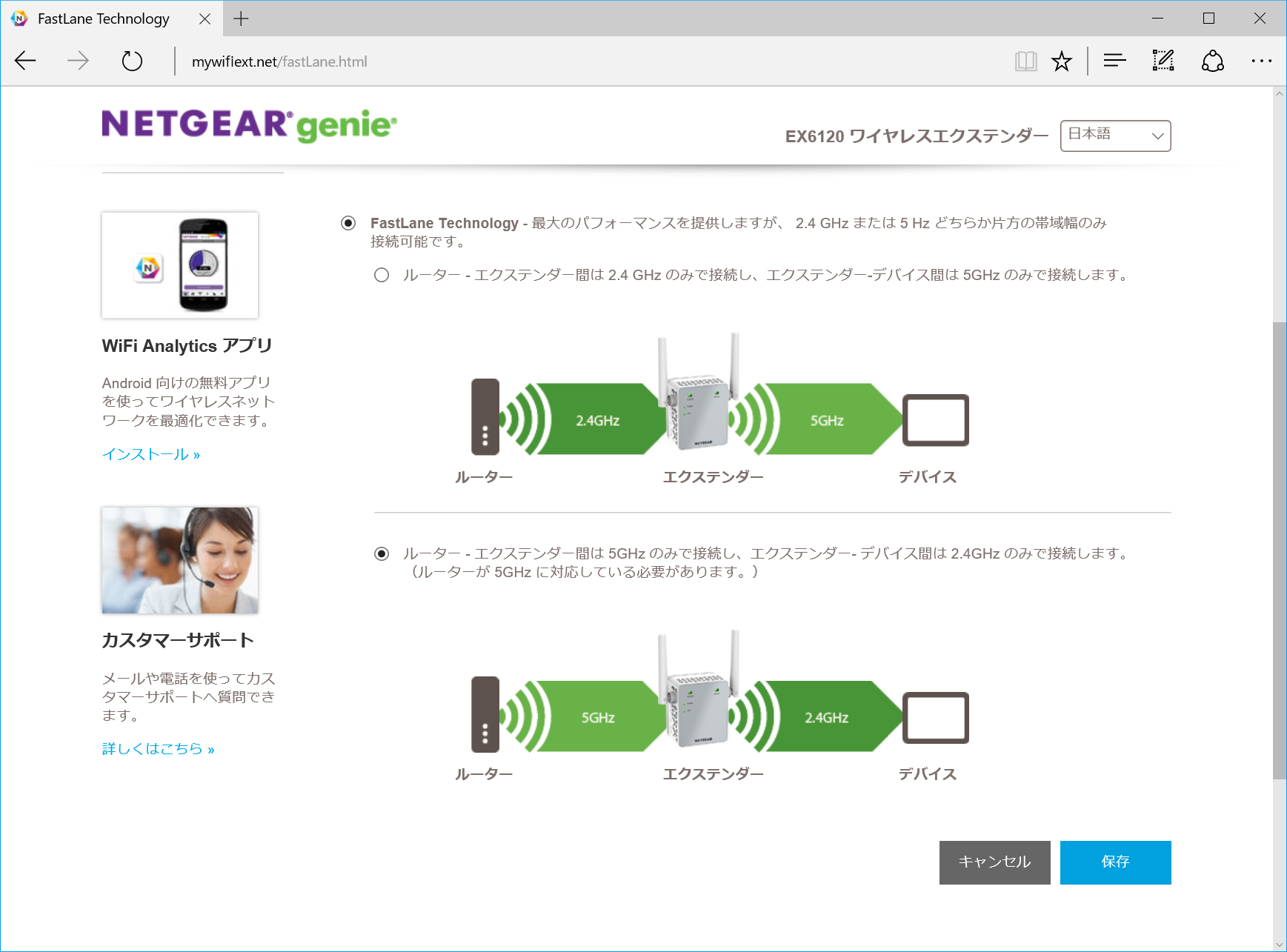Screen dimensions: 1287x952
Task: Click the Share icon in toolbar
Action: tap(1212, 61)
